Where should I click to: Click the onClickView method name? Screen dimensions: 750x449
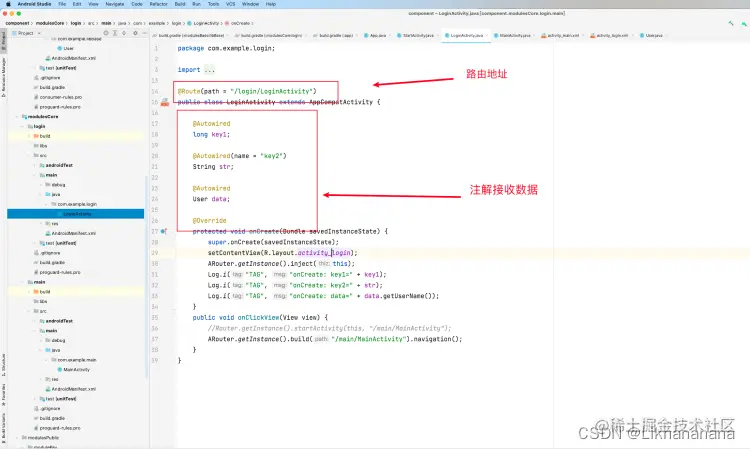257,318
